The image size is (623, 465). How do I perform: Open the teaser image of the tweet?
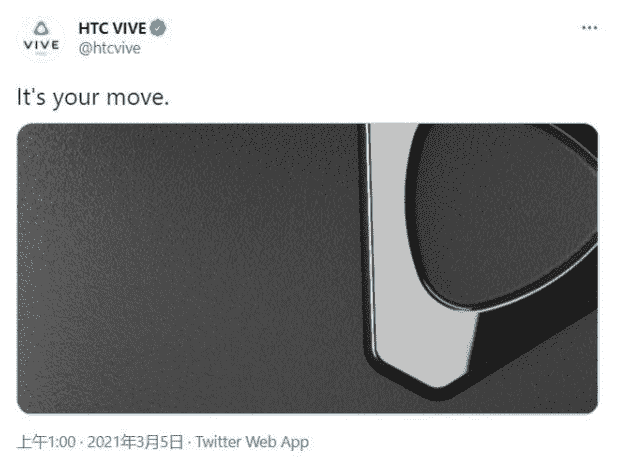point(308,269)
